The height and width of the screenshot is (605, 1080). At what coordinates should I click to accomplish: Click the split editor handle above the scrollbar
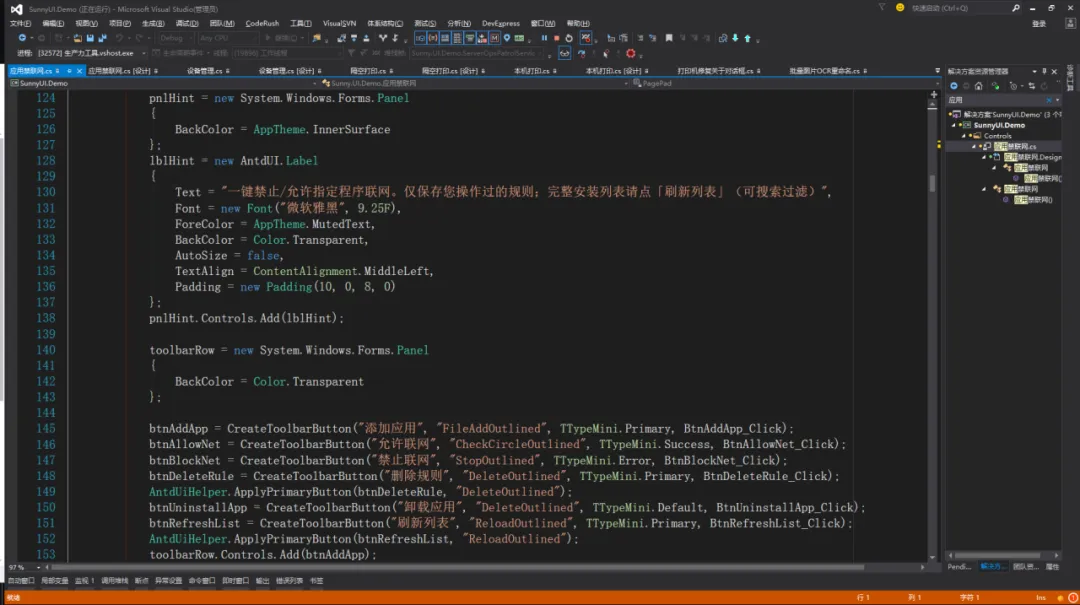[x=933, y=94]
